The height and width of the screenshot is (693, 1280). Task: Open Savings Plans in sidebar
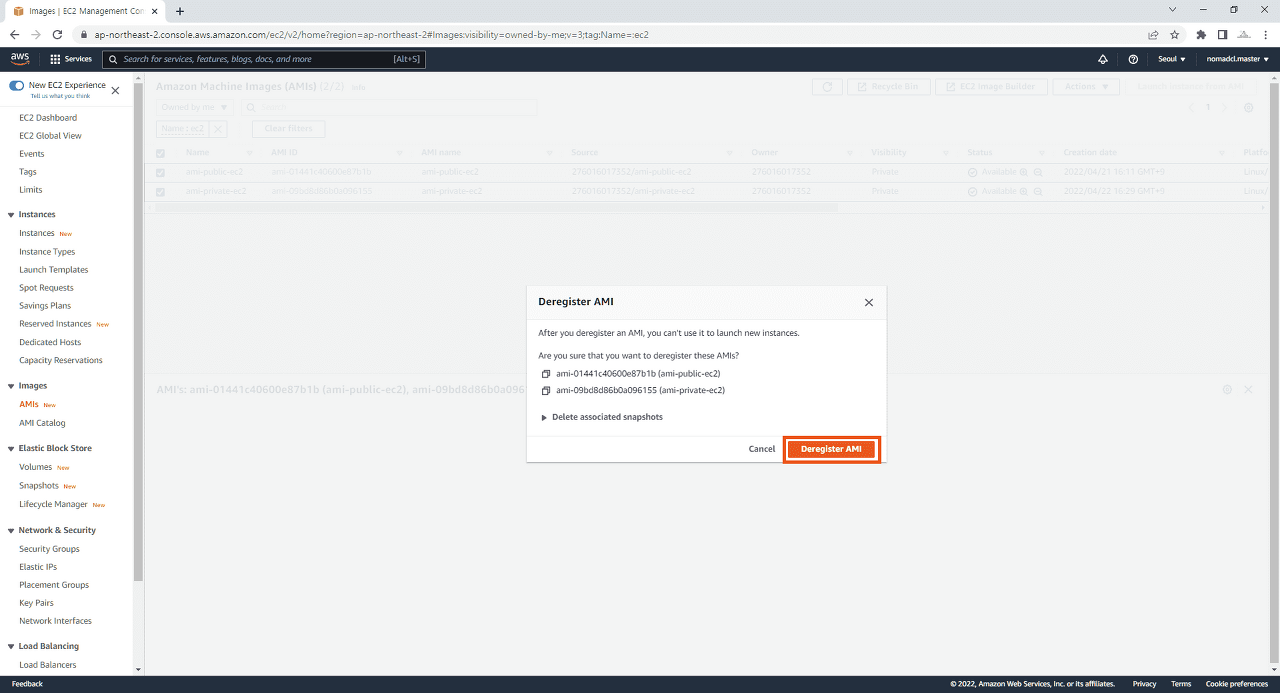[45, 306]
